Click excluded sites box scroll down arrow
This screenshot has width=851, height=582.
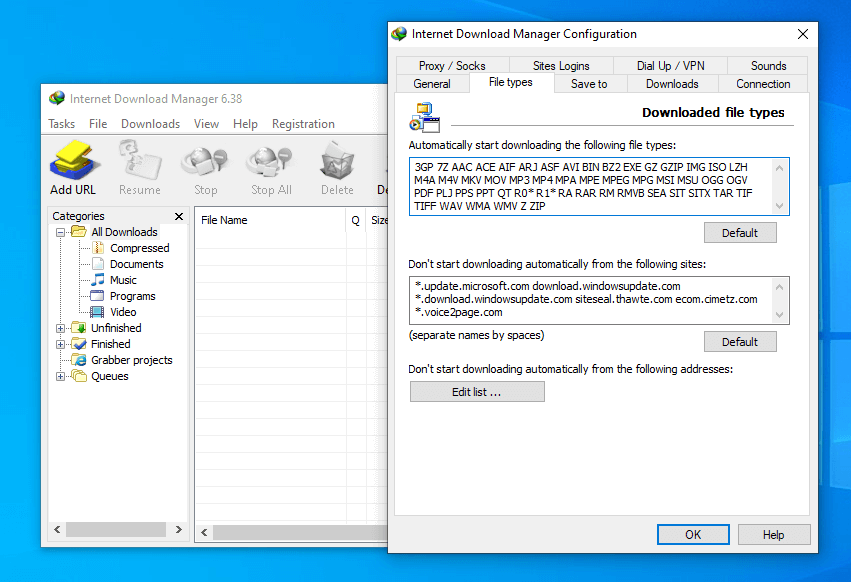[x=779, y=314]
